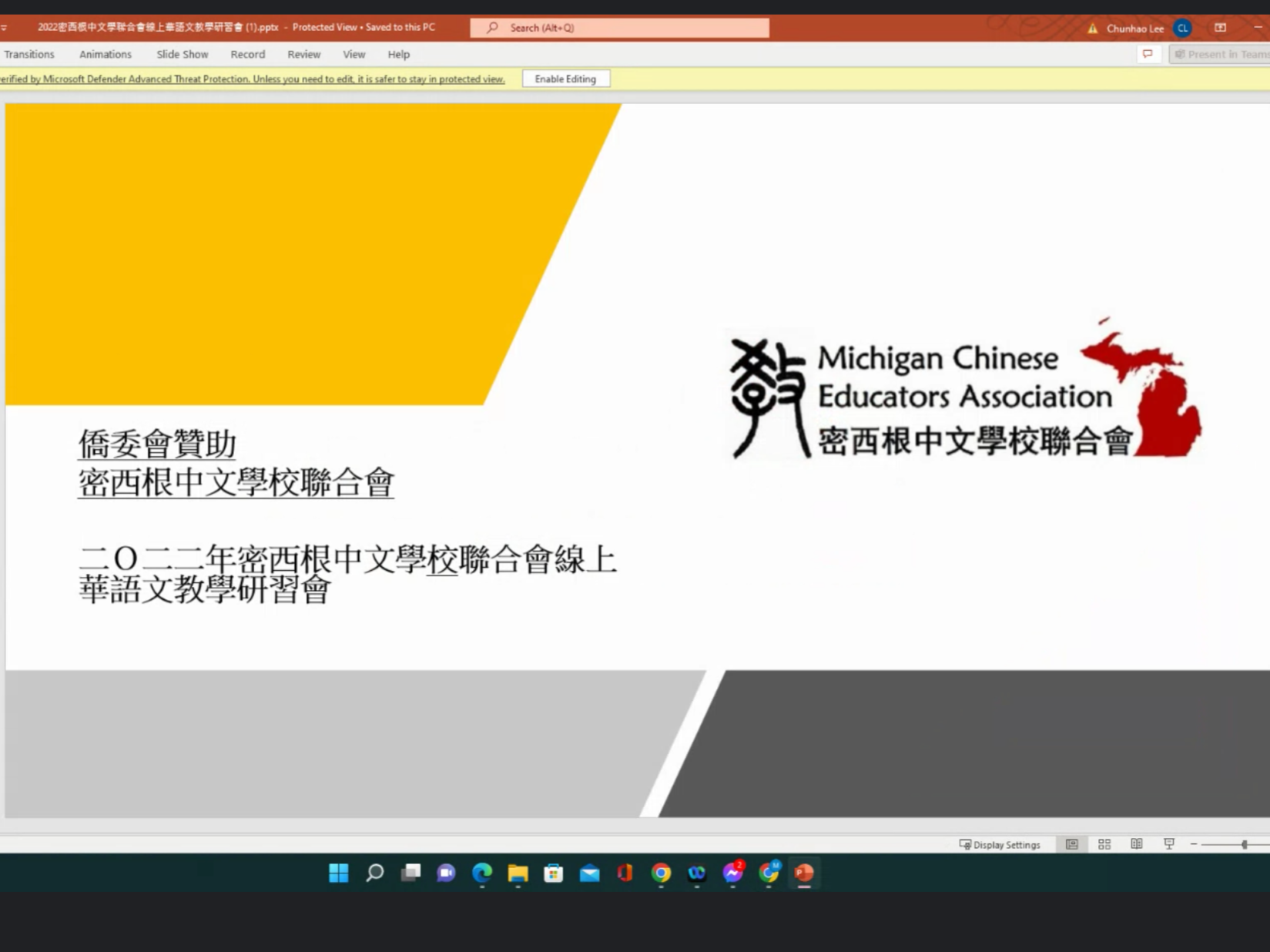
Task: Open the Comments pane icon
Action: (1148, 54)
